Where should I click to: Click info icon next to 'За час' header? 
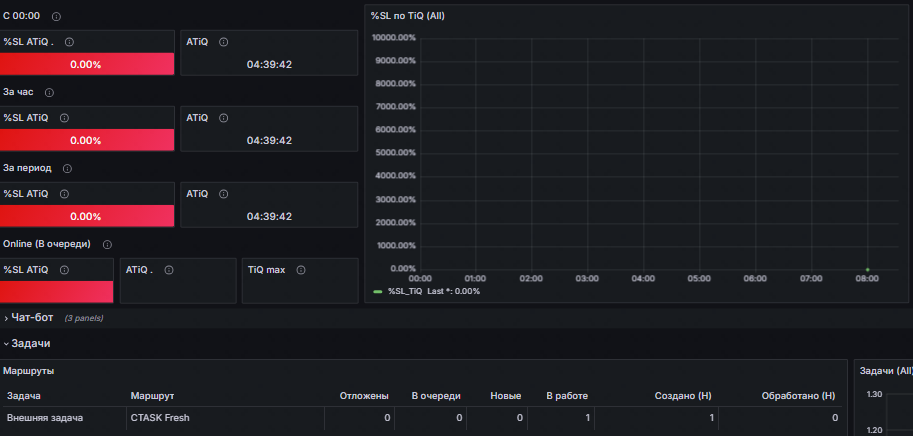(49, 93)
